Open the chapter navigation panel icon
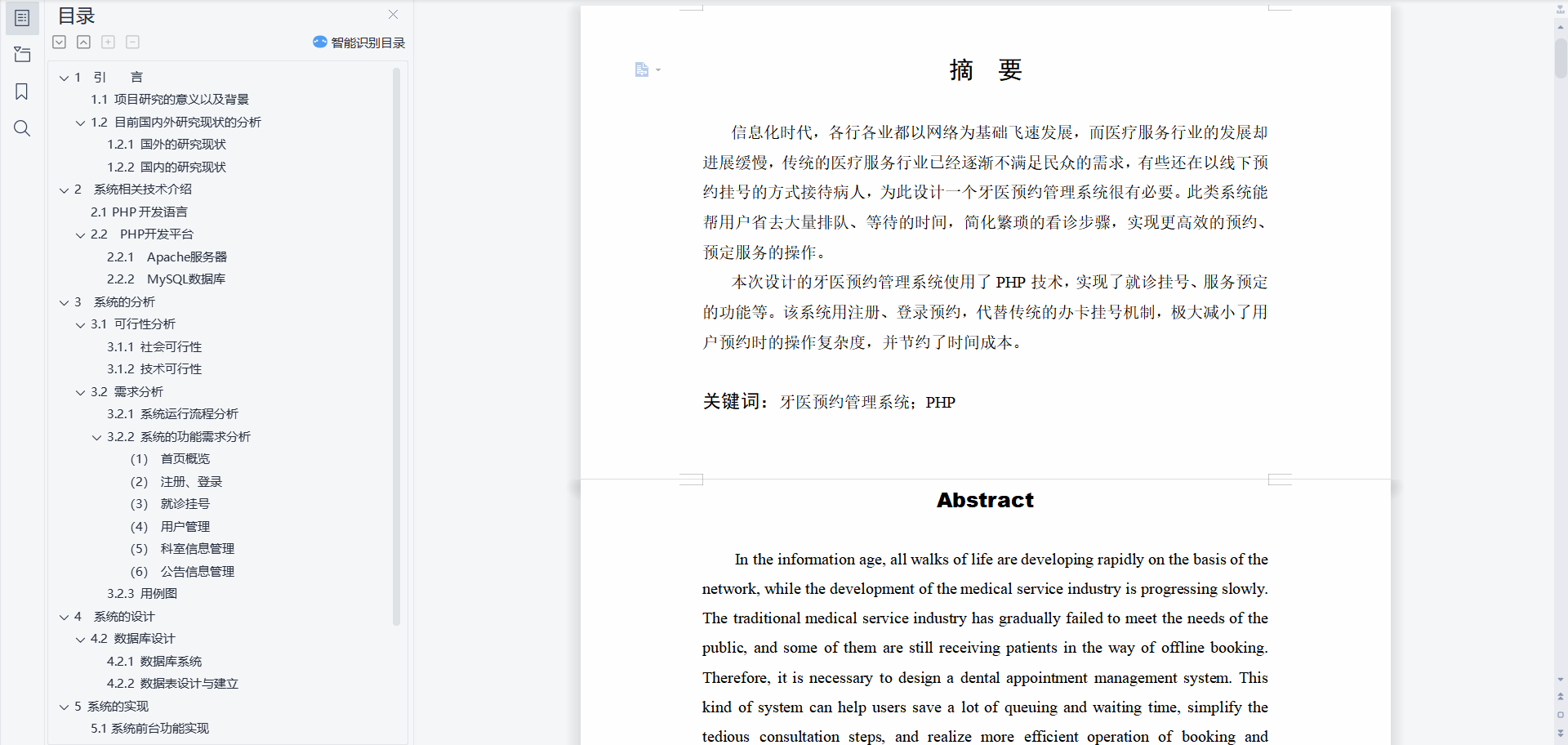 tap(22, 55)
